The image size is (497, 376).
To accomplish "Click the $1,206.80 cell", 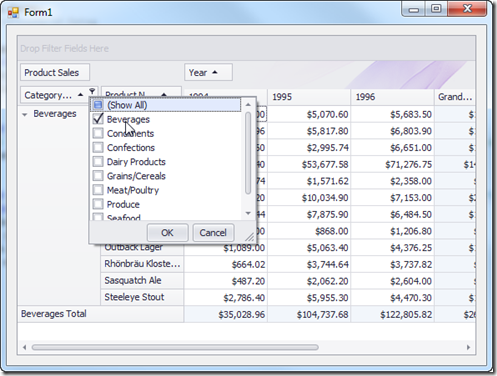I will (392, 231).
